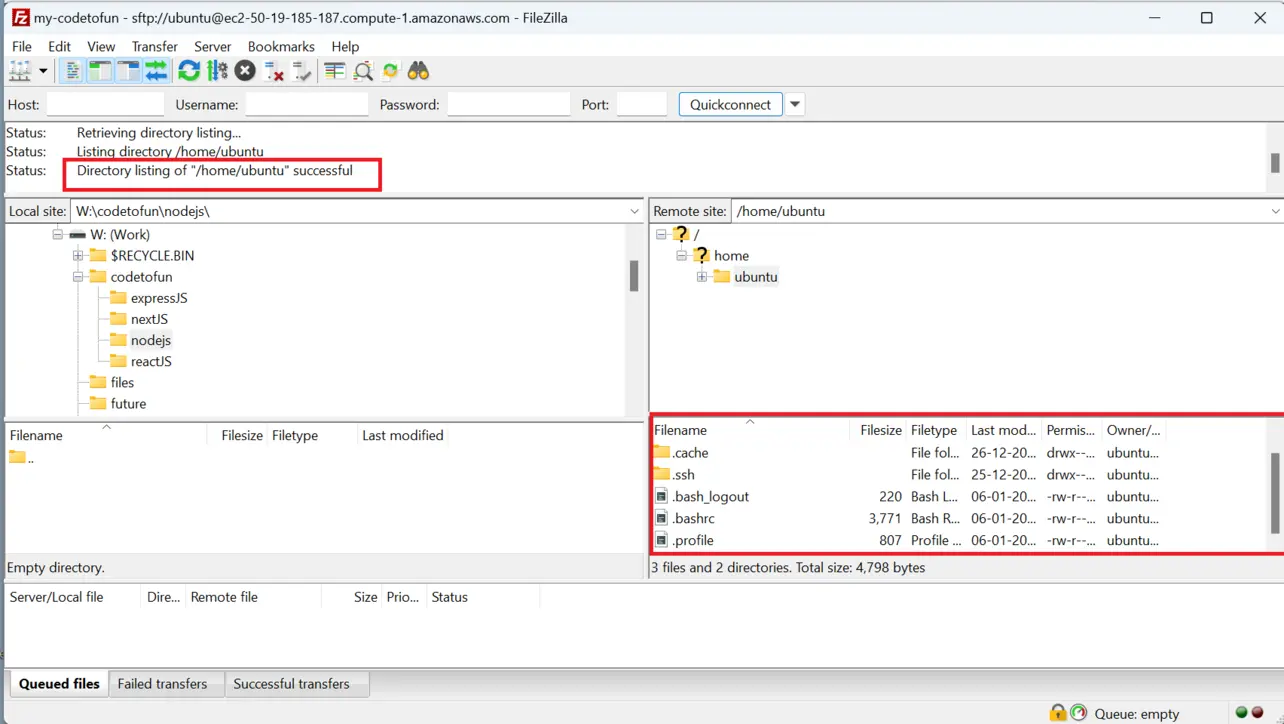The image size is (1284, 724).
Task: Expand the remote ubuntu folder node
Action: (702, 277)
